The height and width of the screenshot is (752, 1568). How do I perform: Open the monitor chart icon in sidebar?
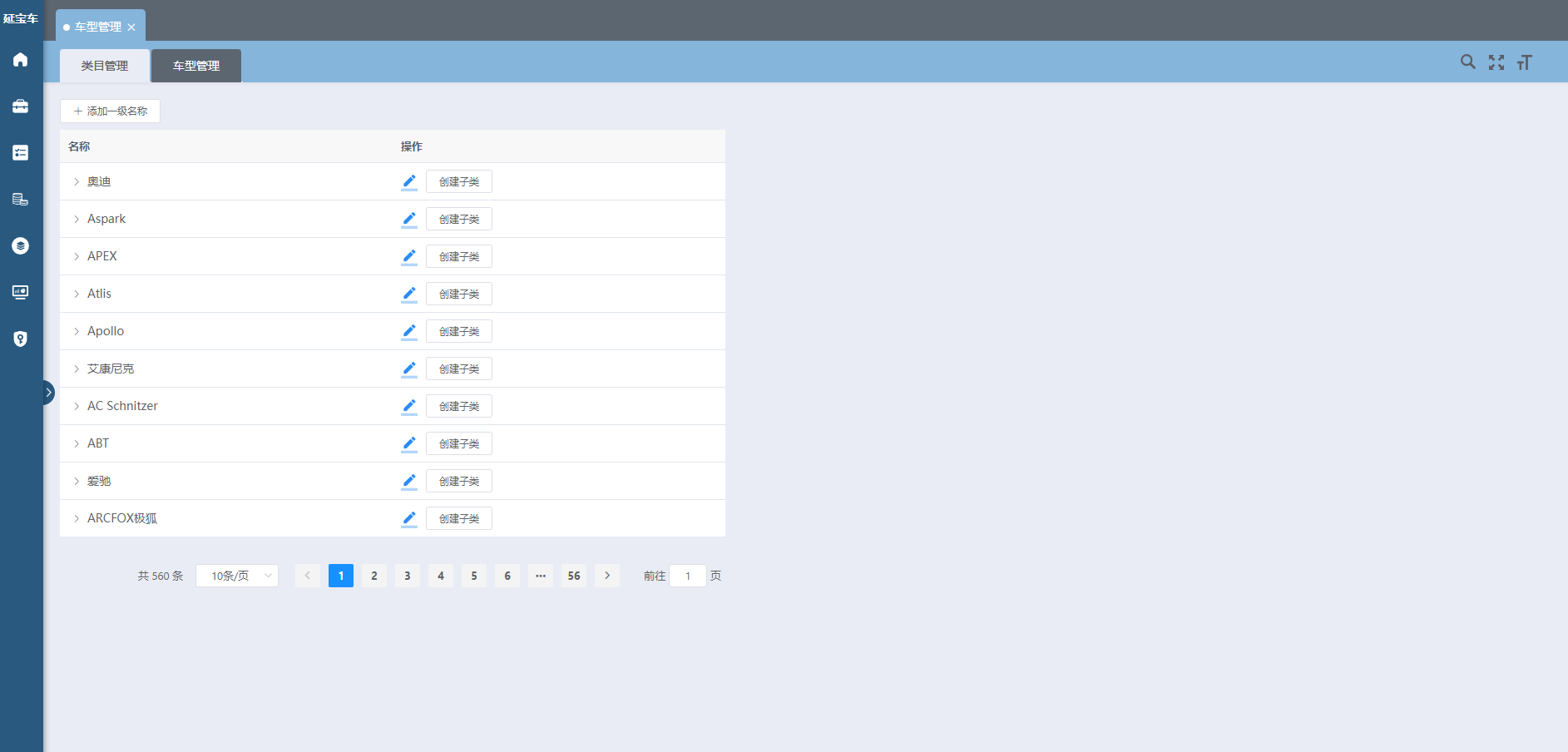click(21, 293)
